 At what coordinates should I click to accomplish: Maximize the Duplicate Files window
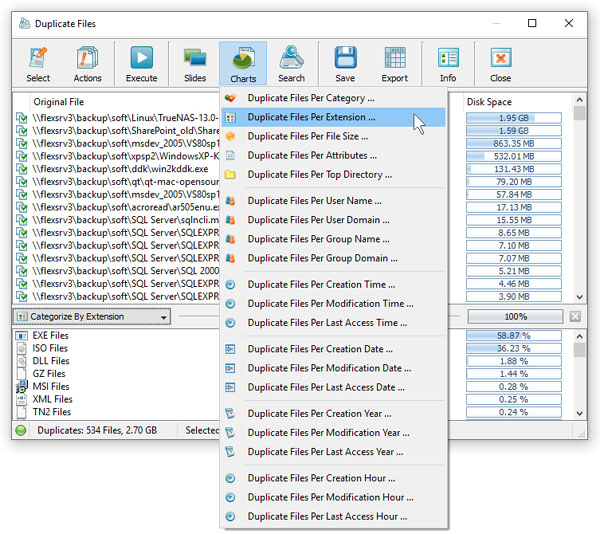[x=532, y=23]
